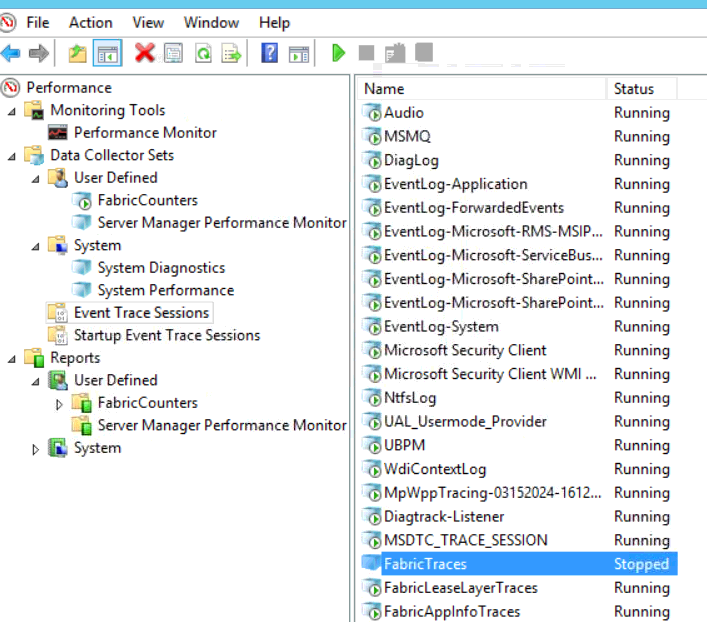The width and height of the screenshot is (707, 622).
Task: Expand System under Reports
Action: (x=35, y=449)
